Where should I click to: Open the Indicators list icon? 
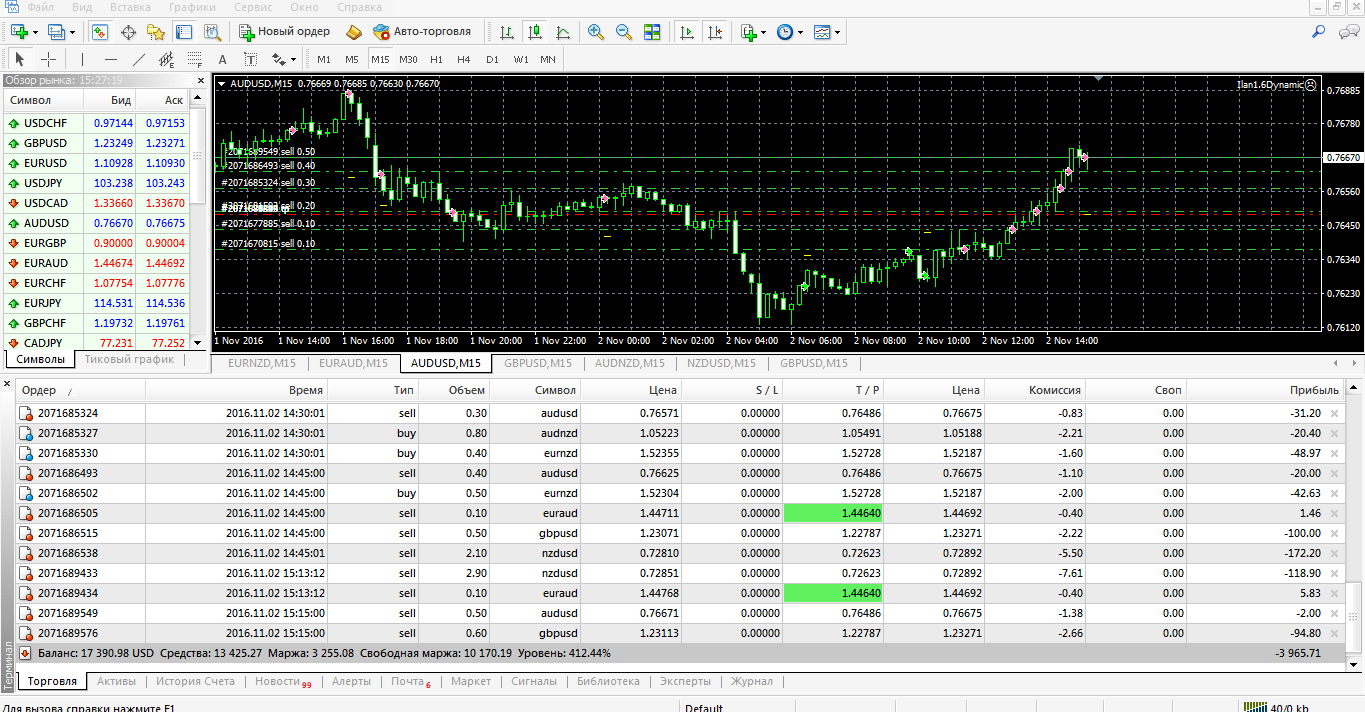pyautogui.click(x=748, y=32)
